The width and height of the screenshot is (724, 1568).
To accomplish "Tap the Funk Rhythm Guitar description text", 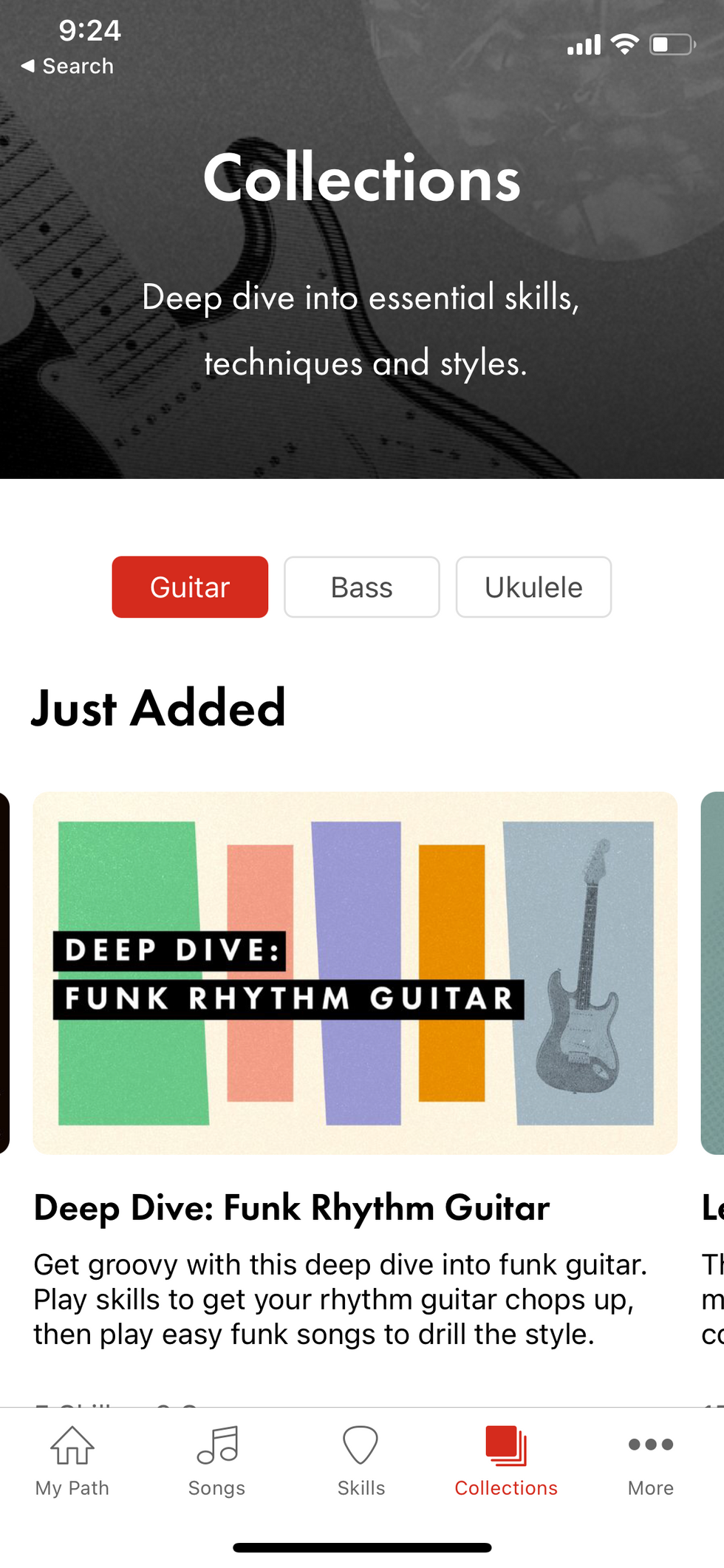I will pos(340,1299).
